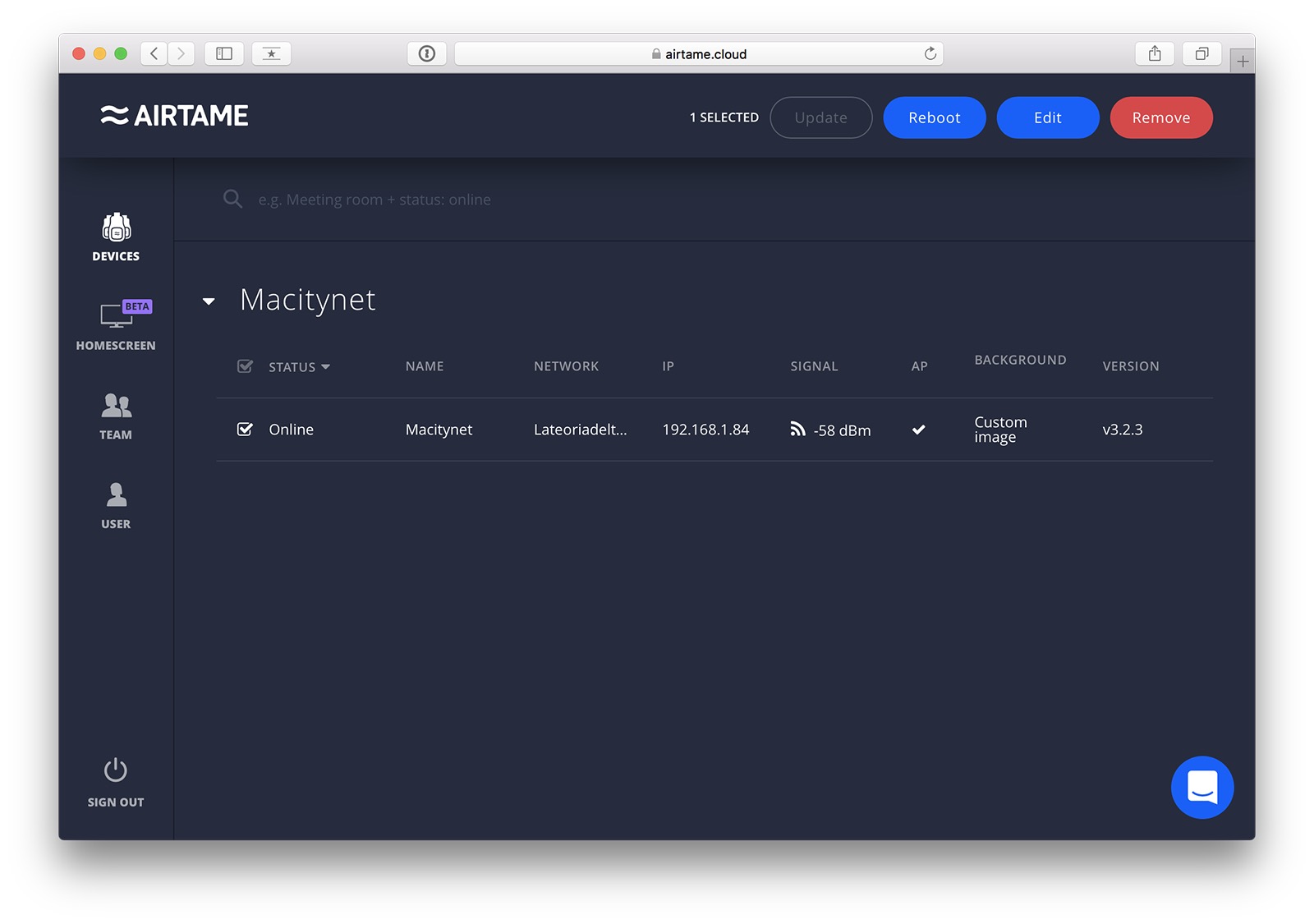Viewport: 1314px width, 924px height.
Task: Click the Airtame logo
Action: (174, 116)
